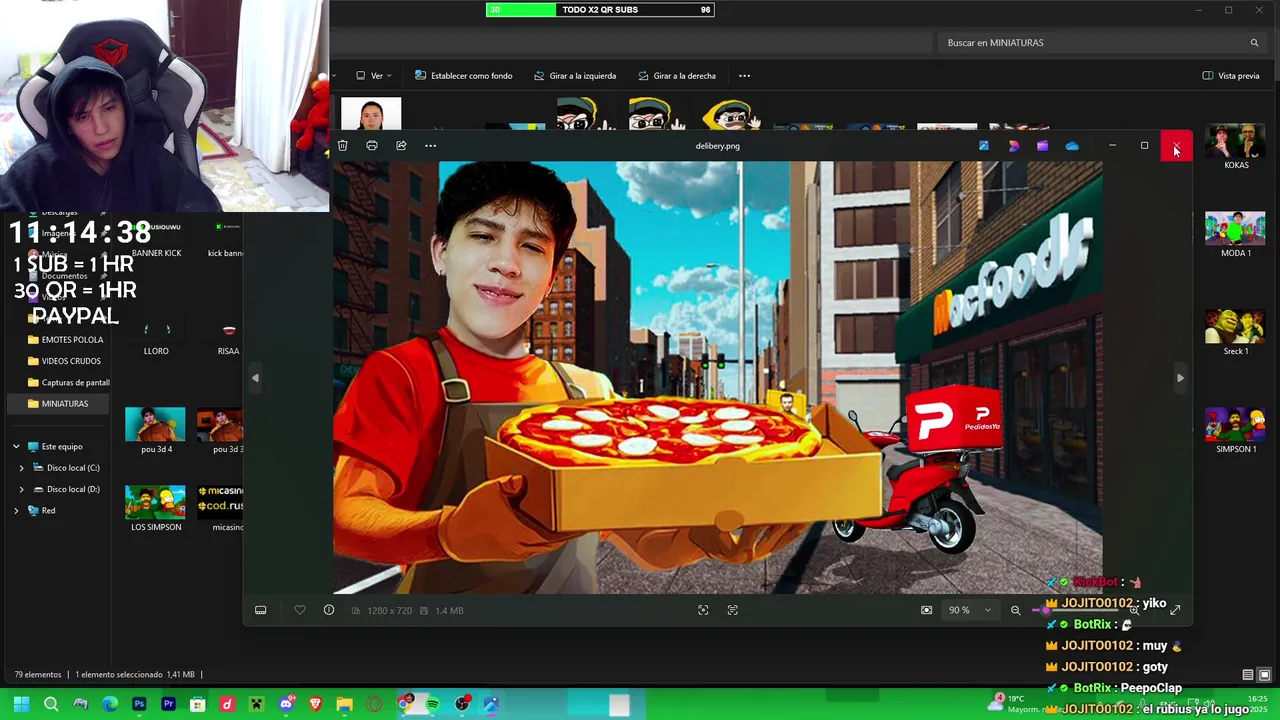1280x720 pixels.
Task: Open Spotify from taskbar
Action: 432,704
